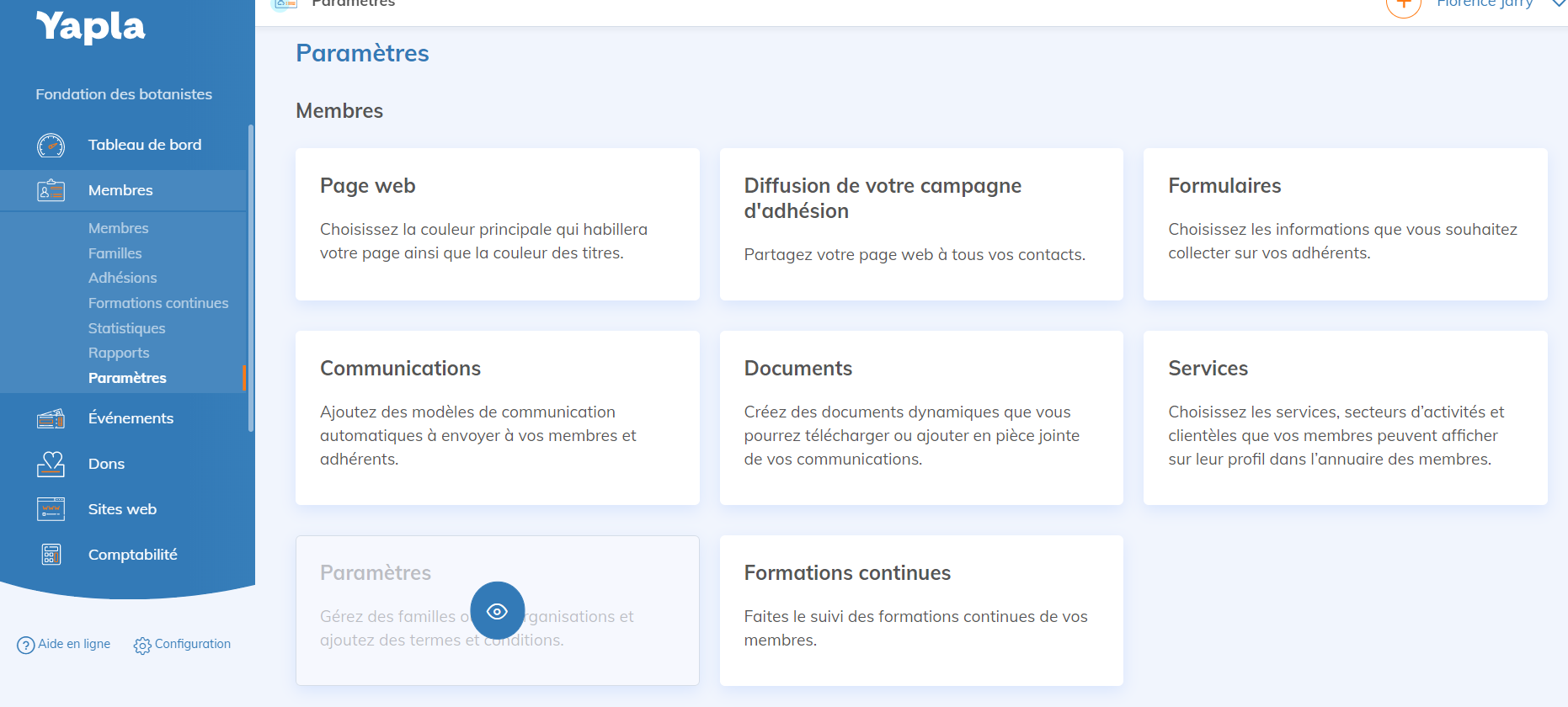
Task: Select Familles in the Membres submenu
Action: coord(115,253)
